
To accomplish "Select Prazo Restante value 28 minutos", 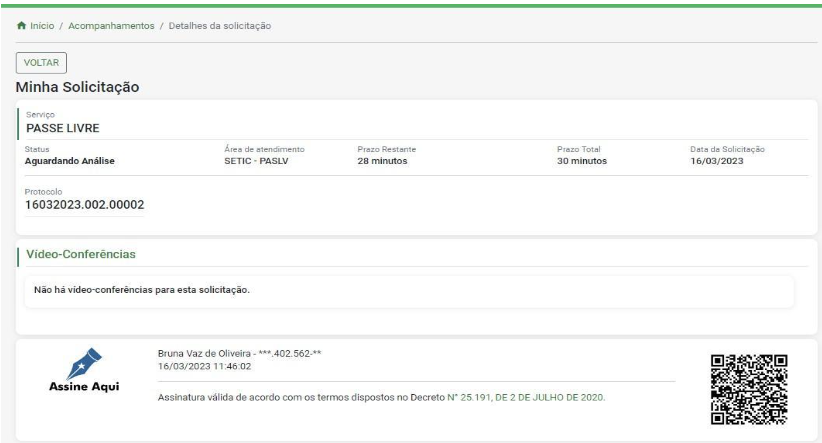I will [382, 161].
